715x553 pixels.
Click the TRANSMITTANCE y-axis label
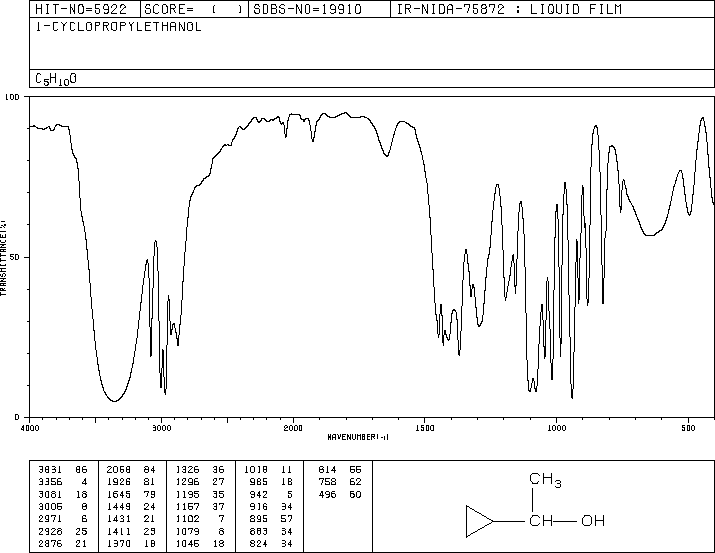[3, 258]
